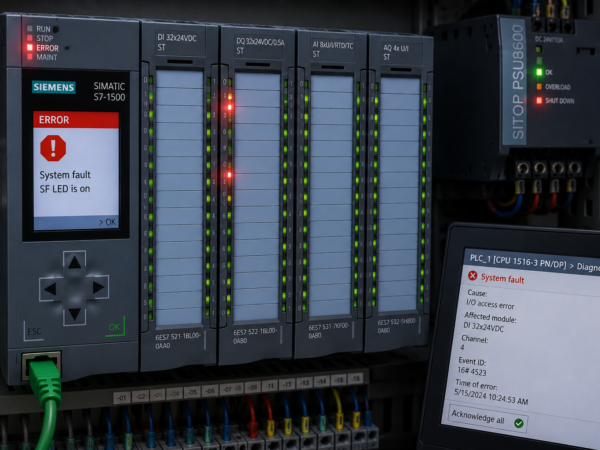This screenshot has width=600, height=450.
Task: Click the red ERROR status LED
Action: pyautogui.click(x=30, y=47)
